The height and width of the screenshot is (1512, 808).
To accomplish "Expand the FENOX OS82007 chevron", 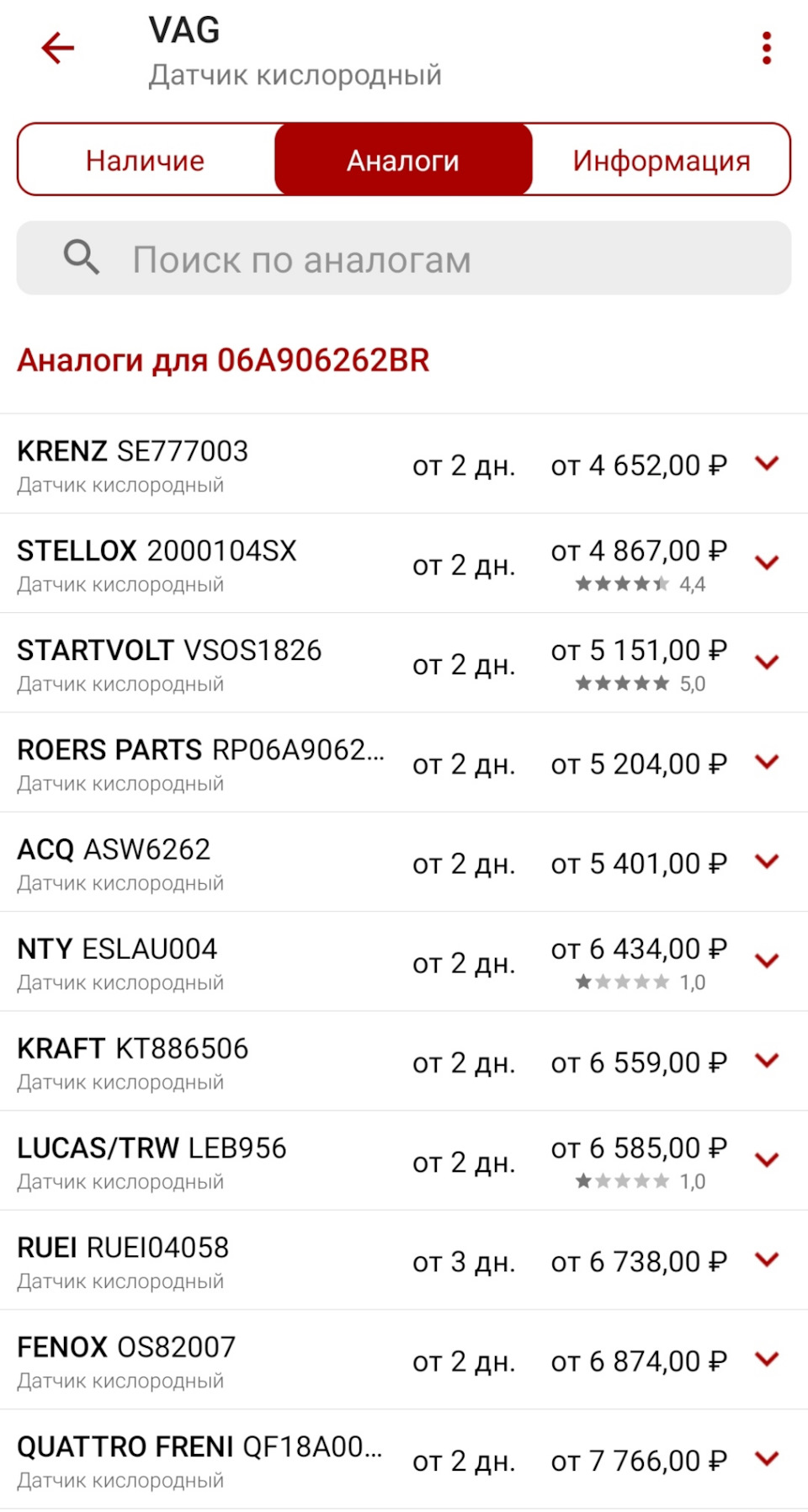I will click(x=767, y=1359).
